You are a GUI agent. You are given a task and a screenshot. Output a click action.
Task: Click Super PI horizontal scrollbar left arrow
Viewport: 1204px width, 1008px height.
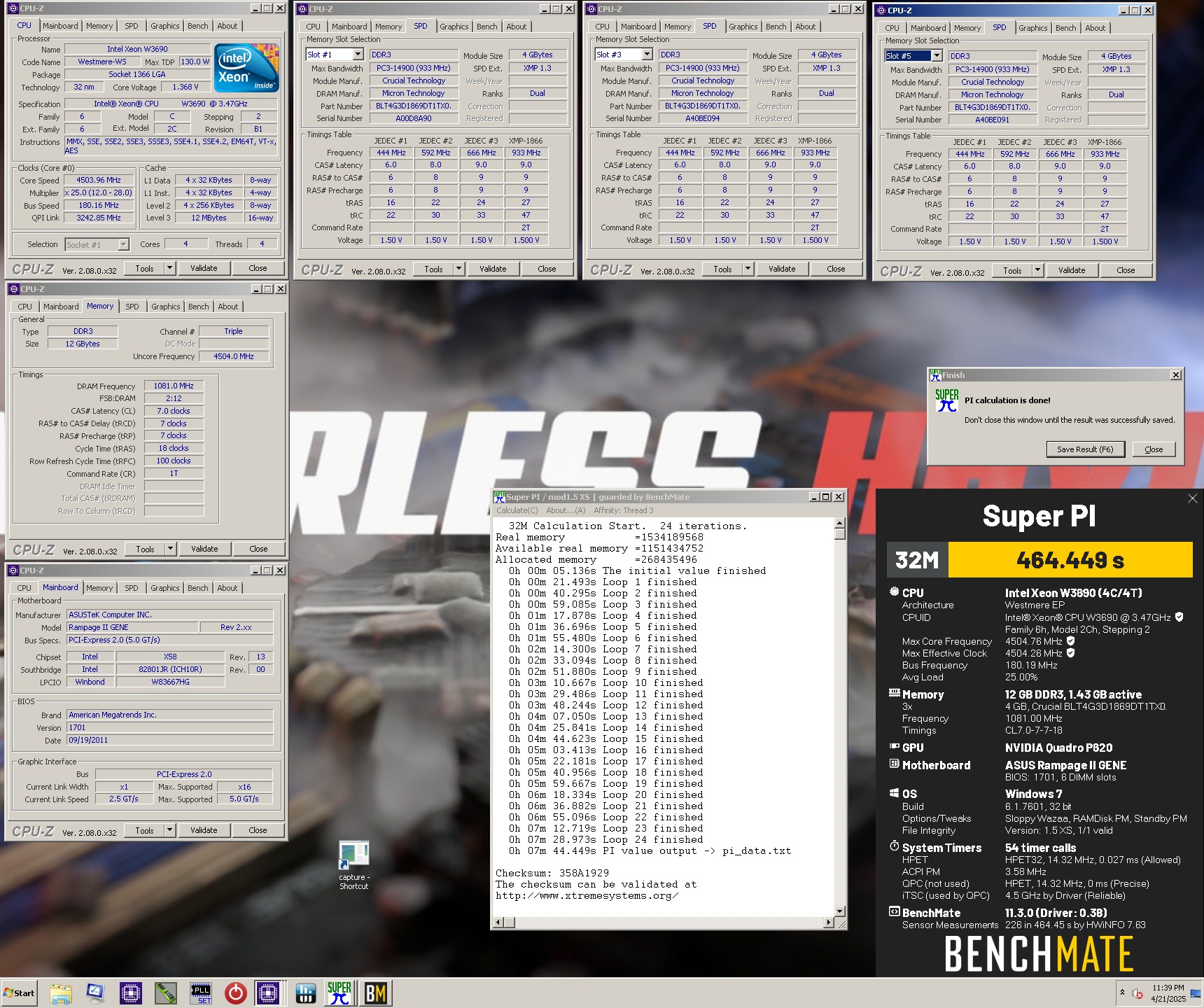tap(498, 923)
